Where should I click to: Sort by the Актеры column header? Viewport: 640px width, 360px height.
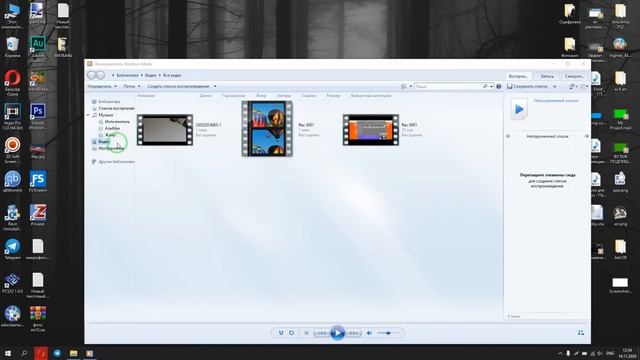coord(284,96)
